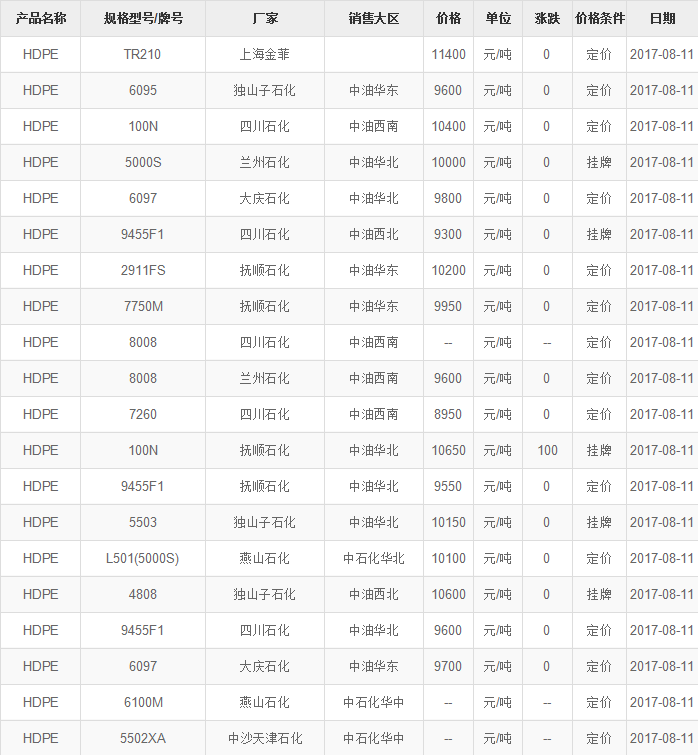698x755 pixels.
Task: Click the 价格 column header
Action: (x=448, y=18)
